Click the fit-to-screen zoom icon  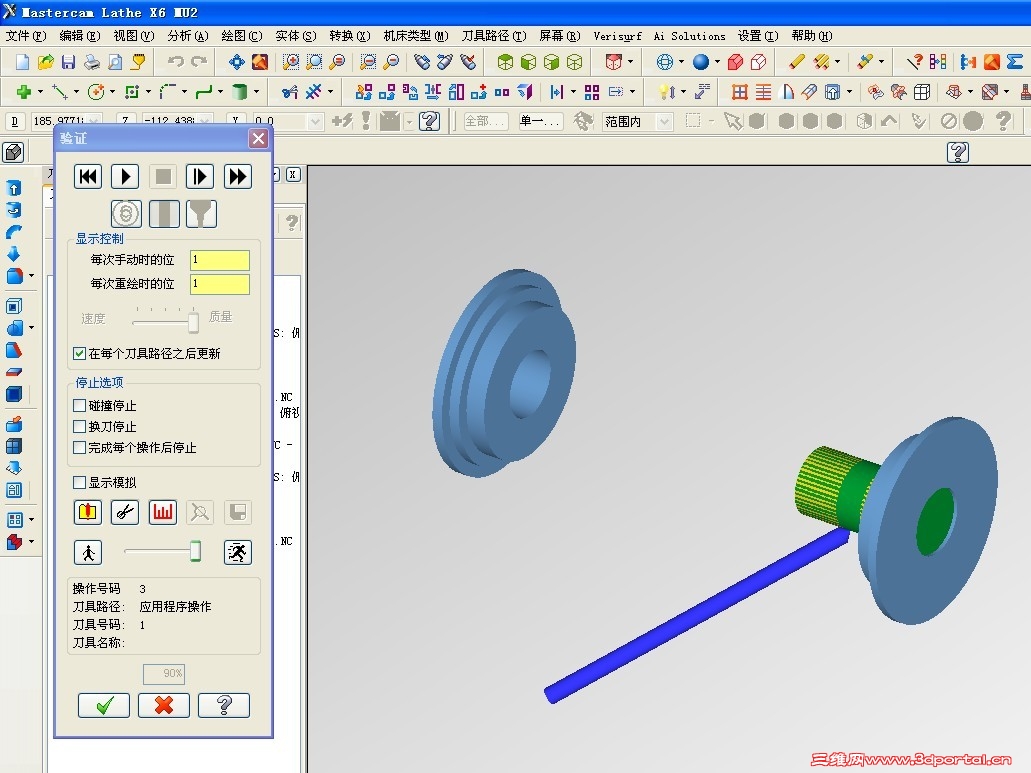(237, 62)
